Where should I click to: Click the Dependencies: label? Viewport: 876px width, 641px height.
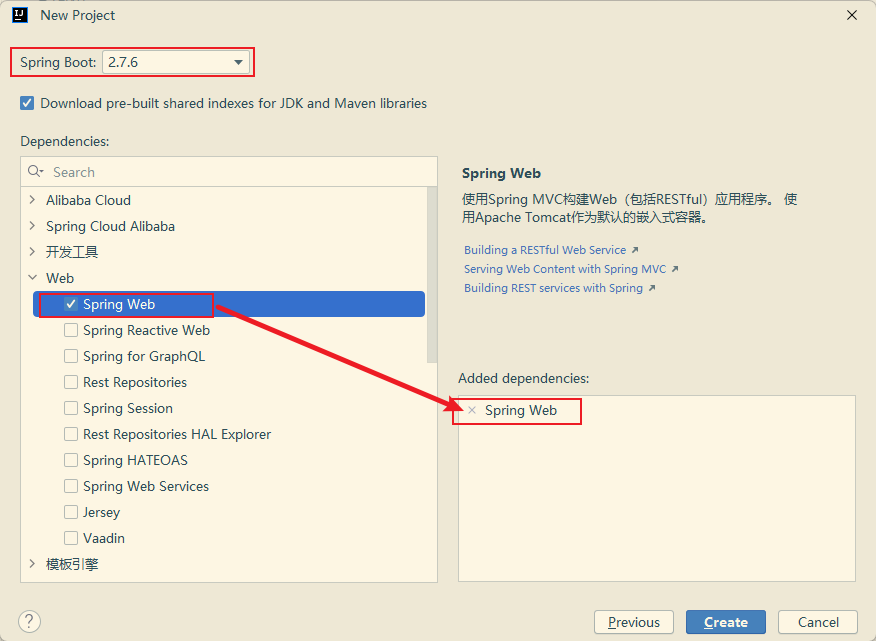65,141
